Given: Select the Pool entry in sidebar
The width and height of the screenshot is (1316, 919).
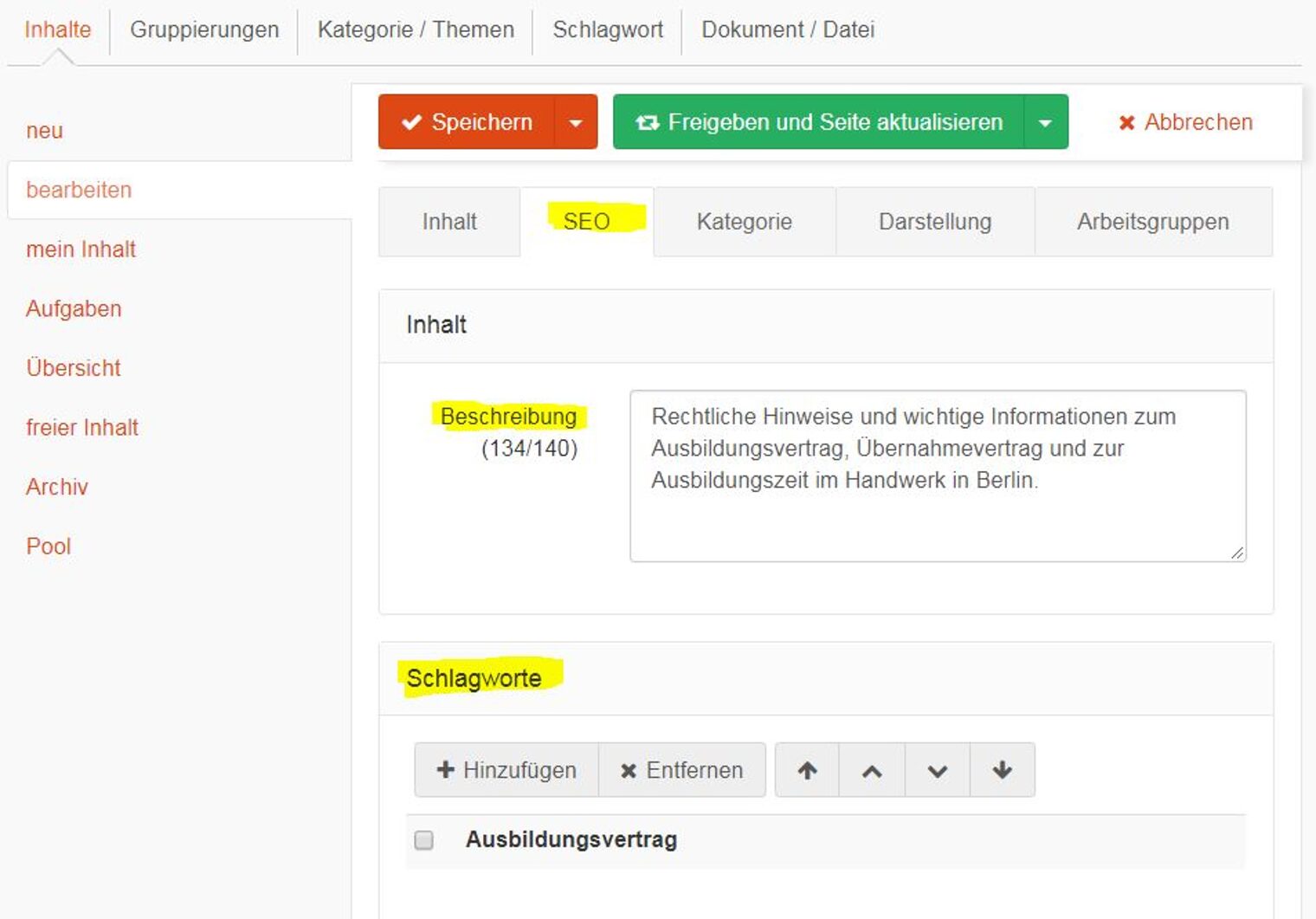Looking at the screenshot, I should click(x=48, y=546).
